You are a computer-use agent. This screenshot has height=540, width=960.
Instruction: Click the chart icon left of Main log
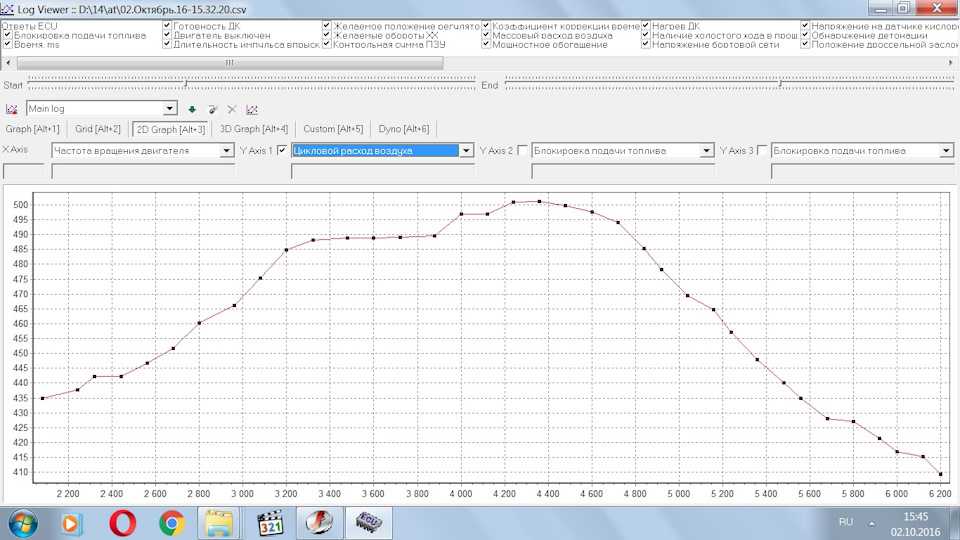[x=12, y=109]
